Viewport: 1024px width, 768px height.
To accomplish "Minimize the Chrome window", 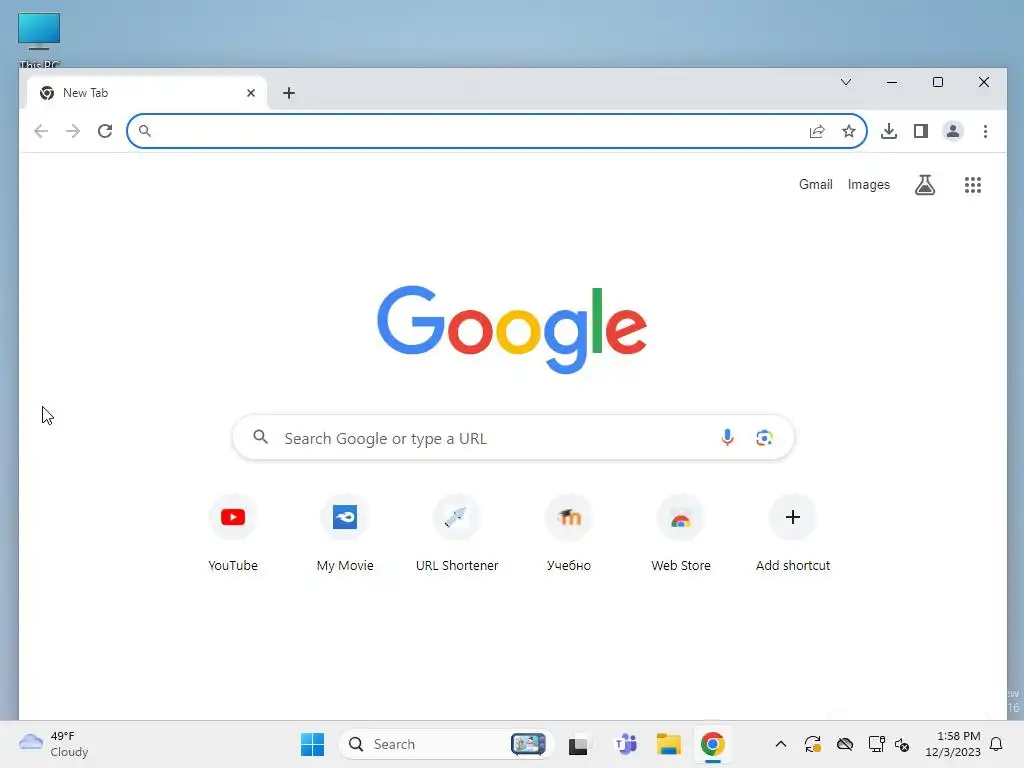I will [891, 82].
